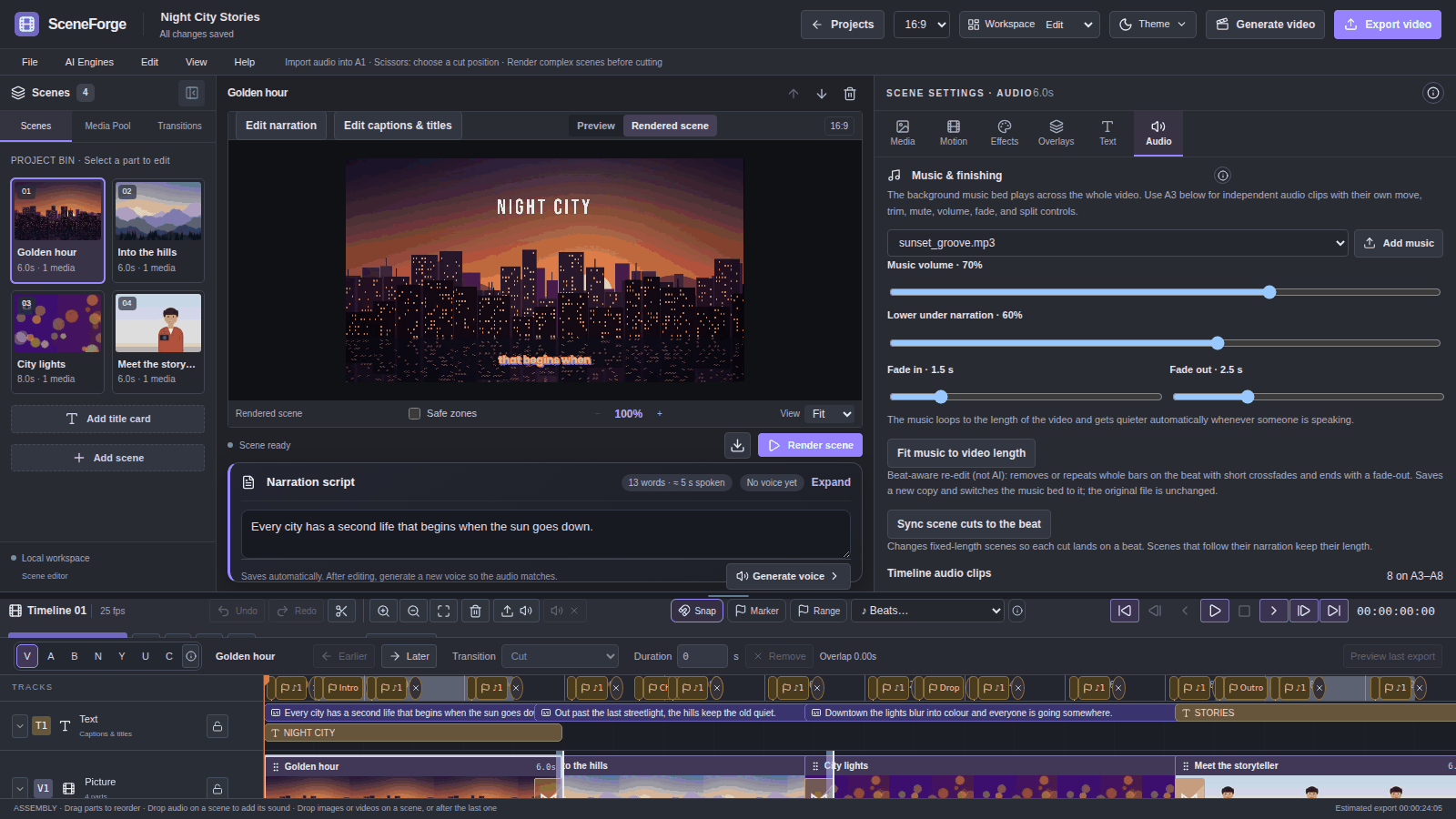Viewport: 1456px width, 819px height.
Task: Jump to timeline end
Action: click(1334, 611)
